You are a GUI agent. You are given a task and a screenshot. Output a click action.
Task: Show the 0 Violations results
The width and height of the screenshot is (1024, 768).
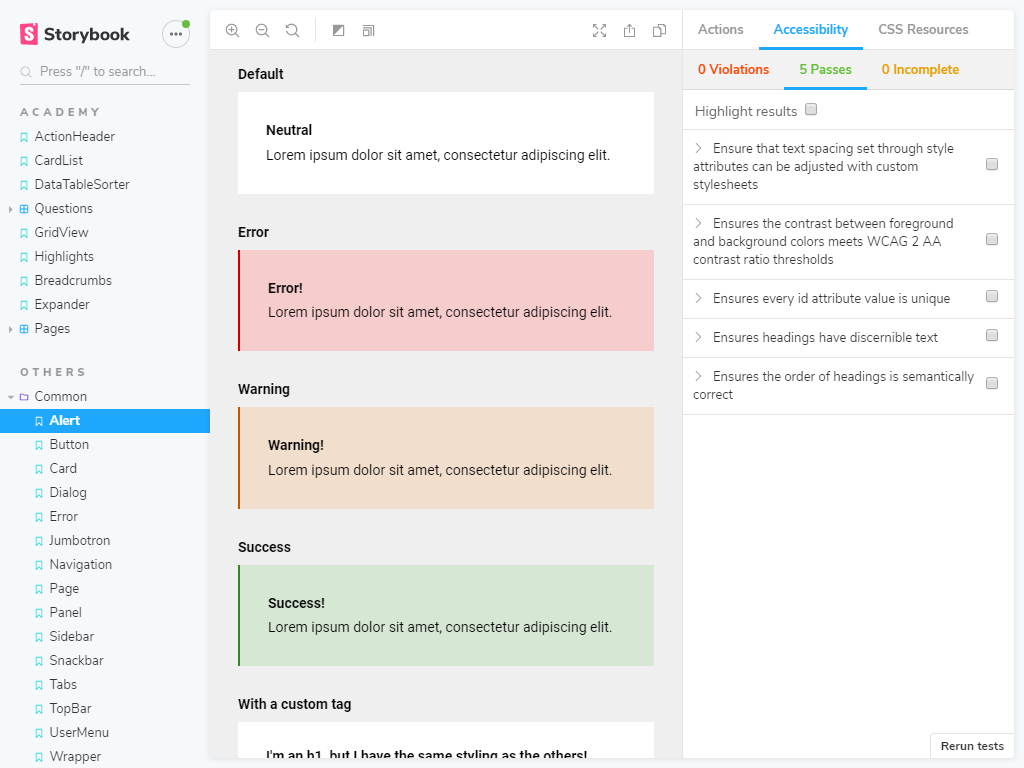click(x=733, y=70)
